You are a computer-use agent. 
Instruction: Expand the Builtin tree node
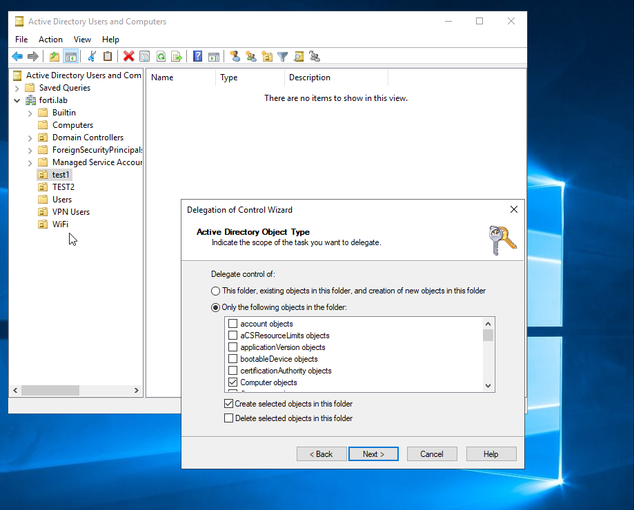(x=30, y=113)
